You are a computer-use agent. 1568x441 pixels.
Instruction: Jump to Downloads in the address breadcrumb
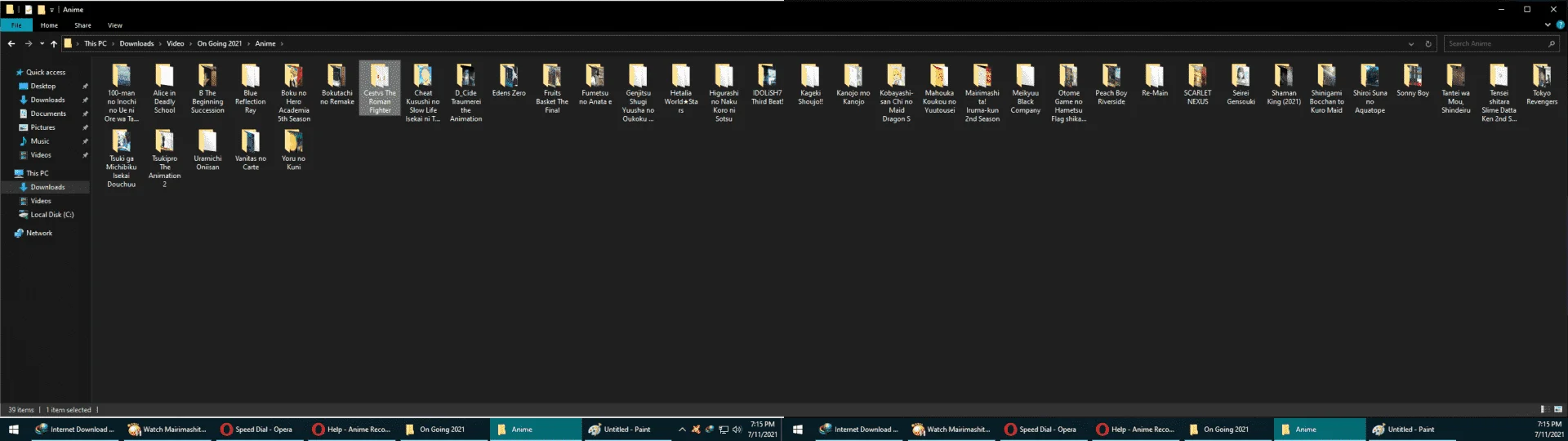(x=136, y=43)
